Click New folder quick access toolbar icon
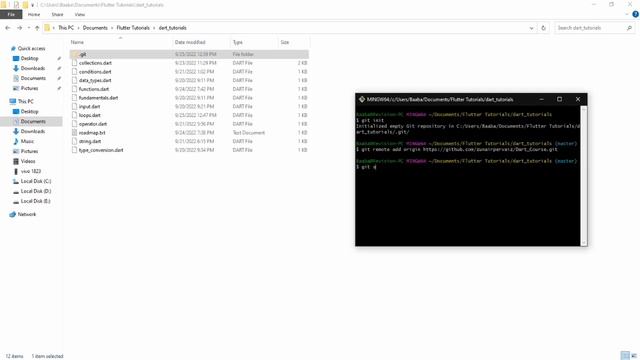The image size is (640, 360). [25, 5]
